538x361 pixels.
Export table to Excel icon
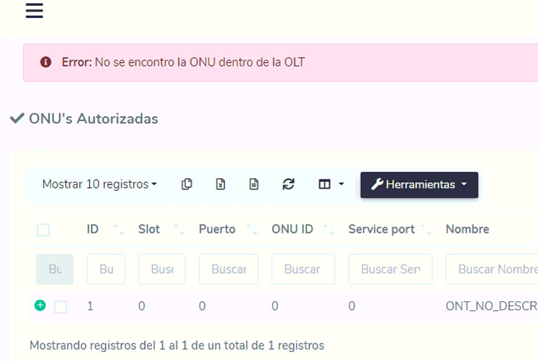[x=220, y=184]
